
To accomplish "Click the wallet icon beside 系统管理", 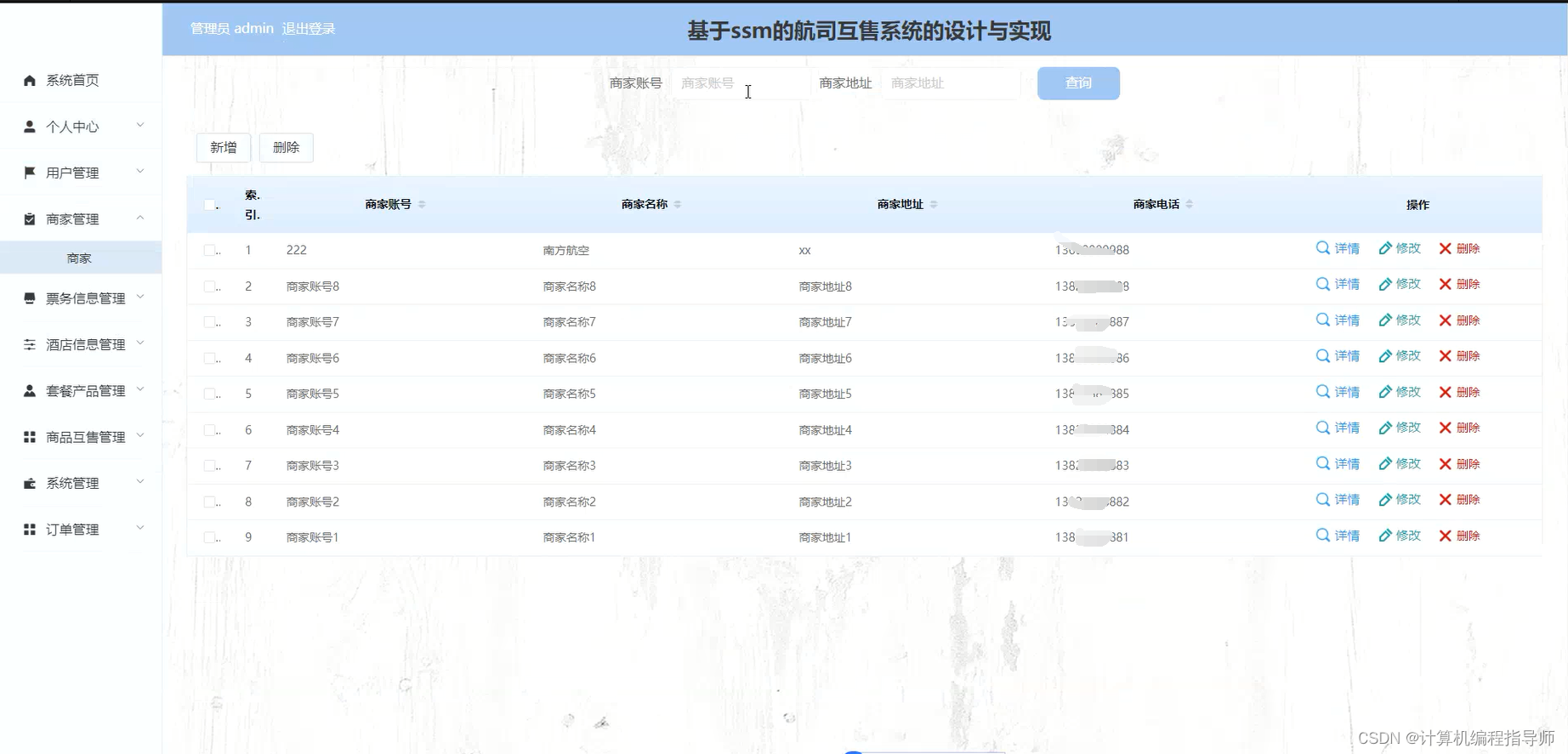I will pyautogui.click(x=30, y=483).
